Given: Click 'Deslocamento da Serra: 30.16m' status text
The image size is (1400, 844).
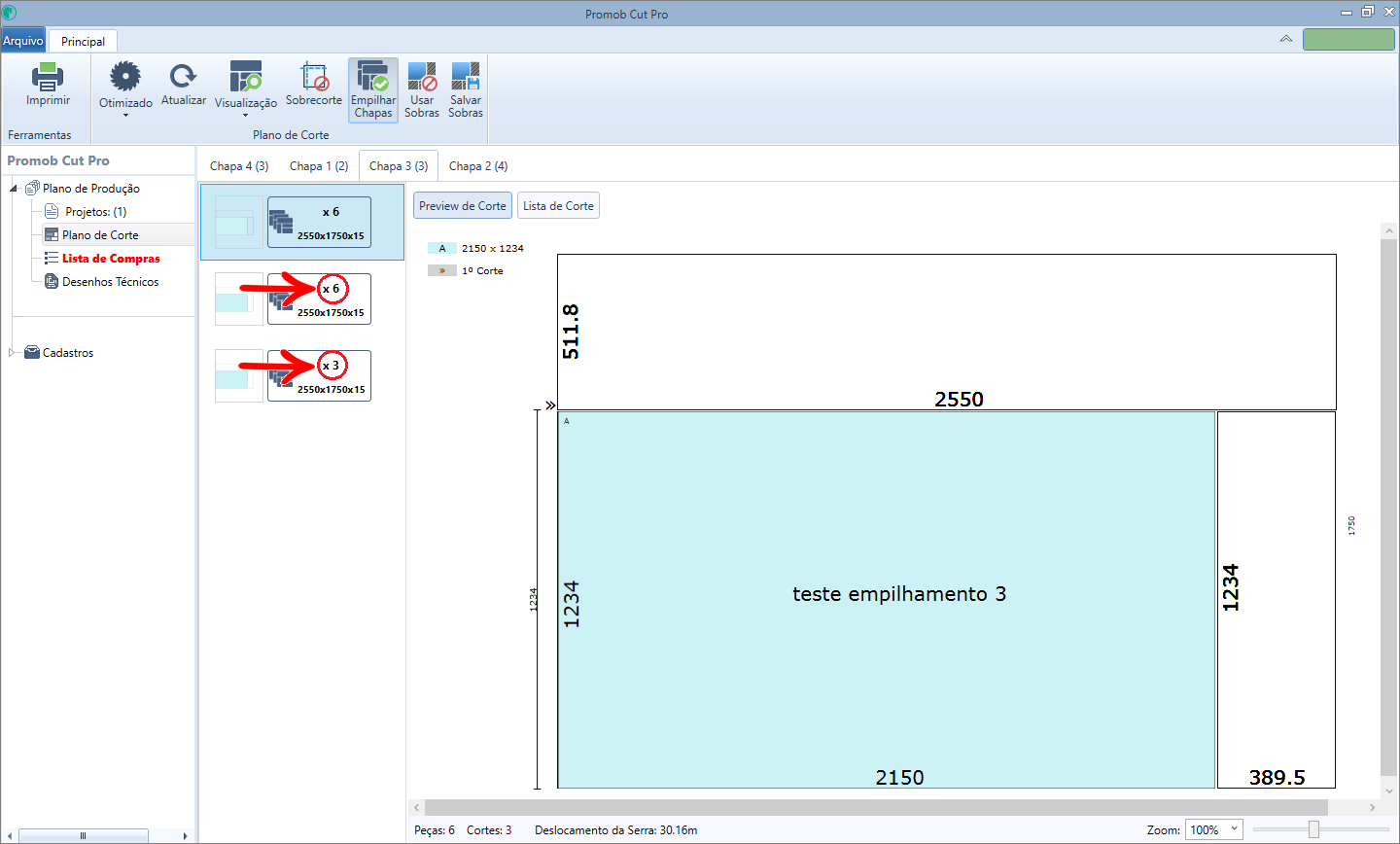Looking at the screenshot, I should point(616,830).
